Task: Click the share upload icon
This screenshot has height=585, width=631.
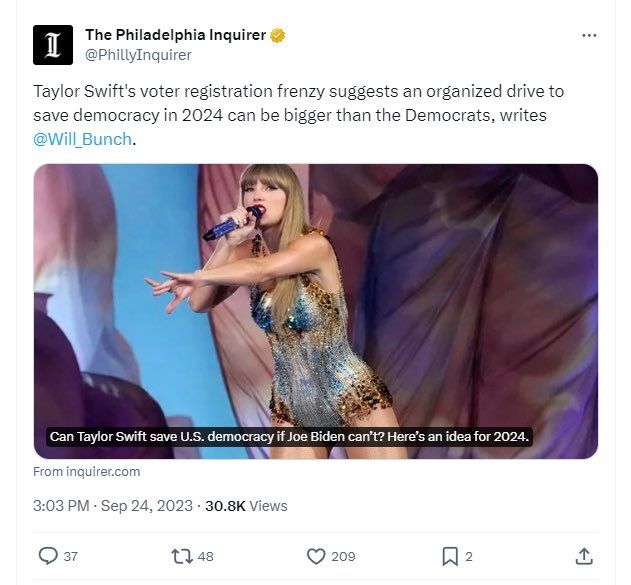Action: click(x=584, y=556)
